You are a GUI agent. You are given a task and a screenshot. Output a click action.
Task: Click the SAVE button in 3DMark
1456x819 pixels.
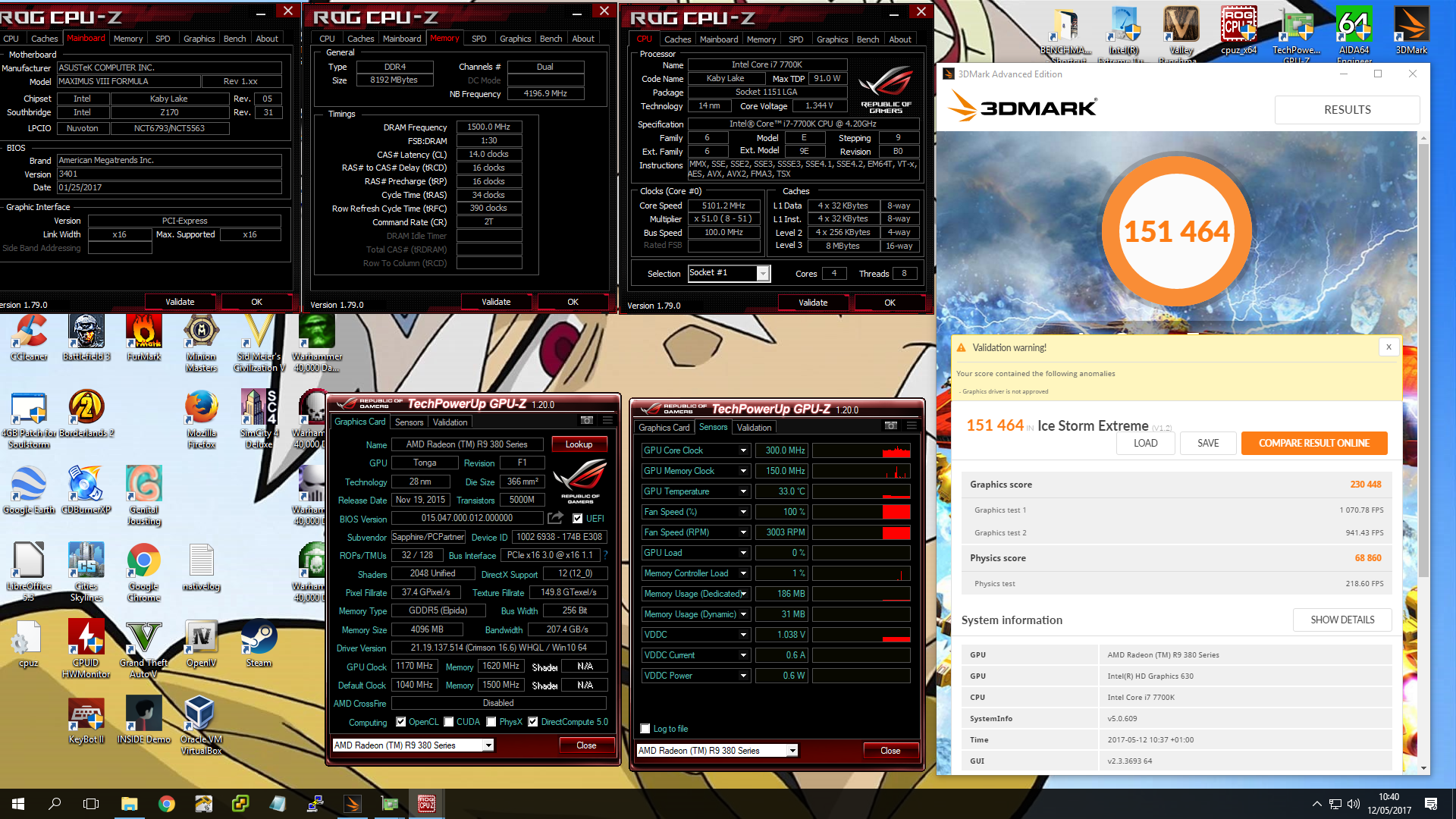1208,444
